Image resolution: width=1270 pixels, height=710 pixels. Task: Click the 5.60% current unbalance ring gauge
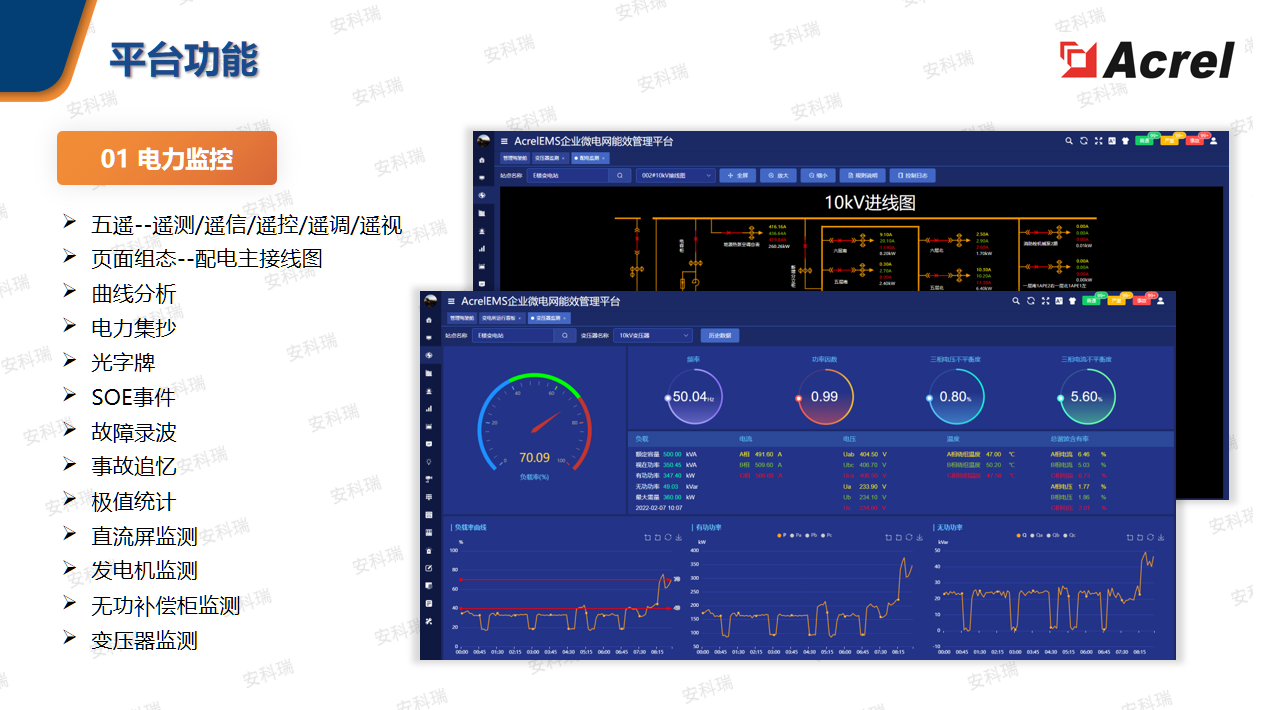coord(1088,397)
